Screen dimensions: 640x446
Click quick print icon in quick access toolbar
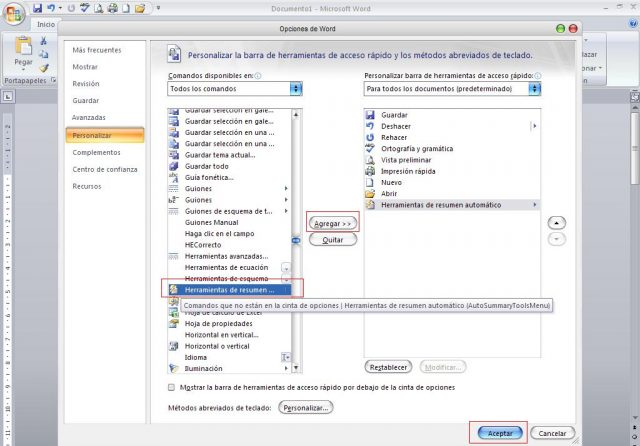[112, 8]
